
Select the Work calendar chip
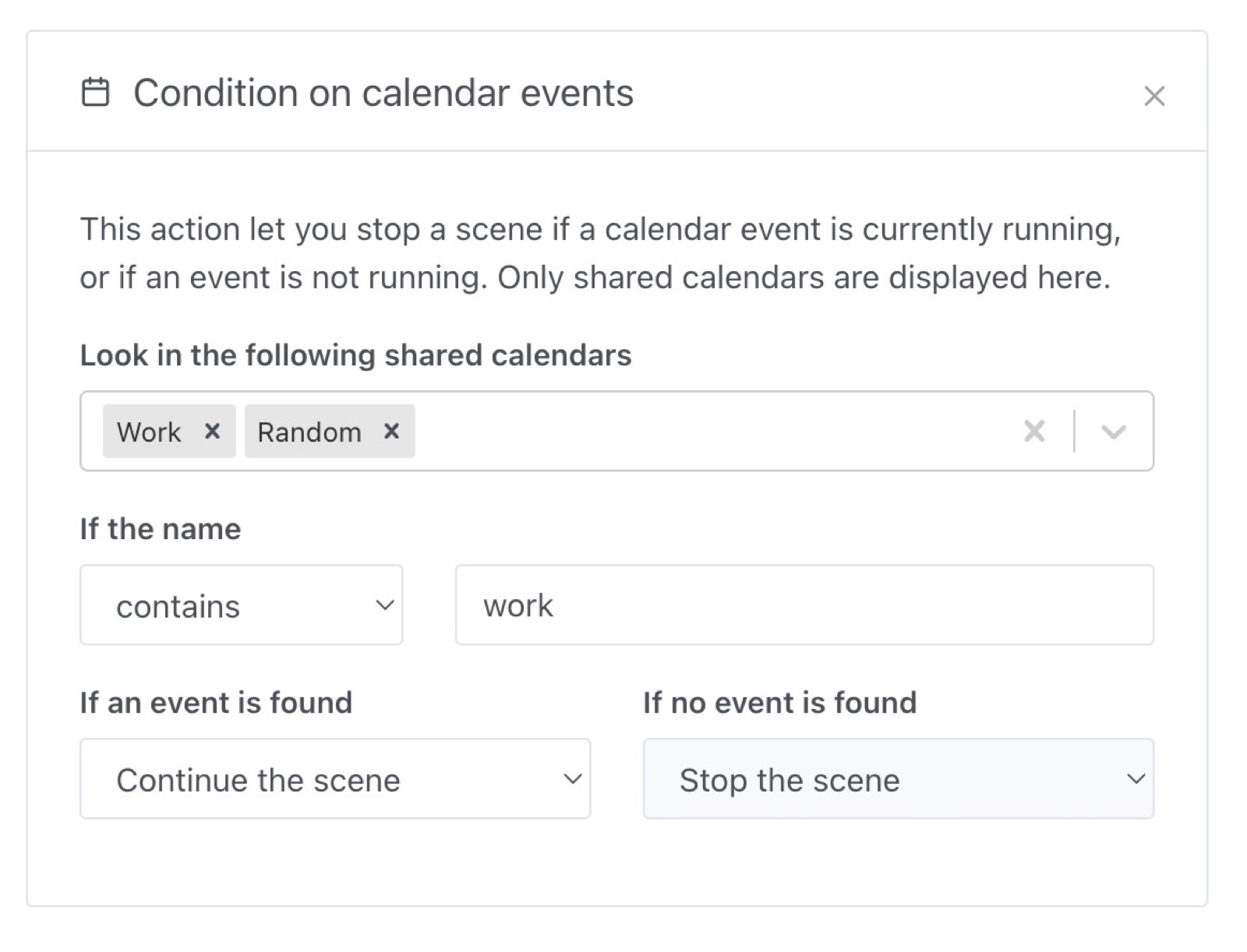(152, 431)
